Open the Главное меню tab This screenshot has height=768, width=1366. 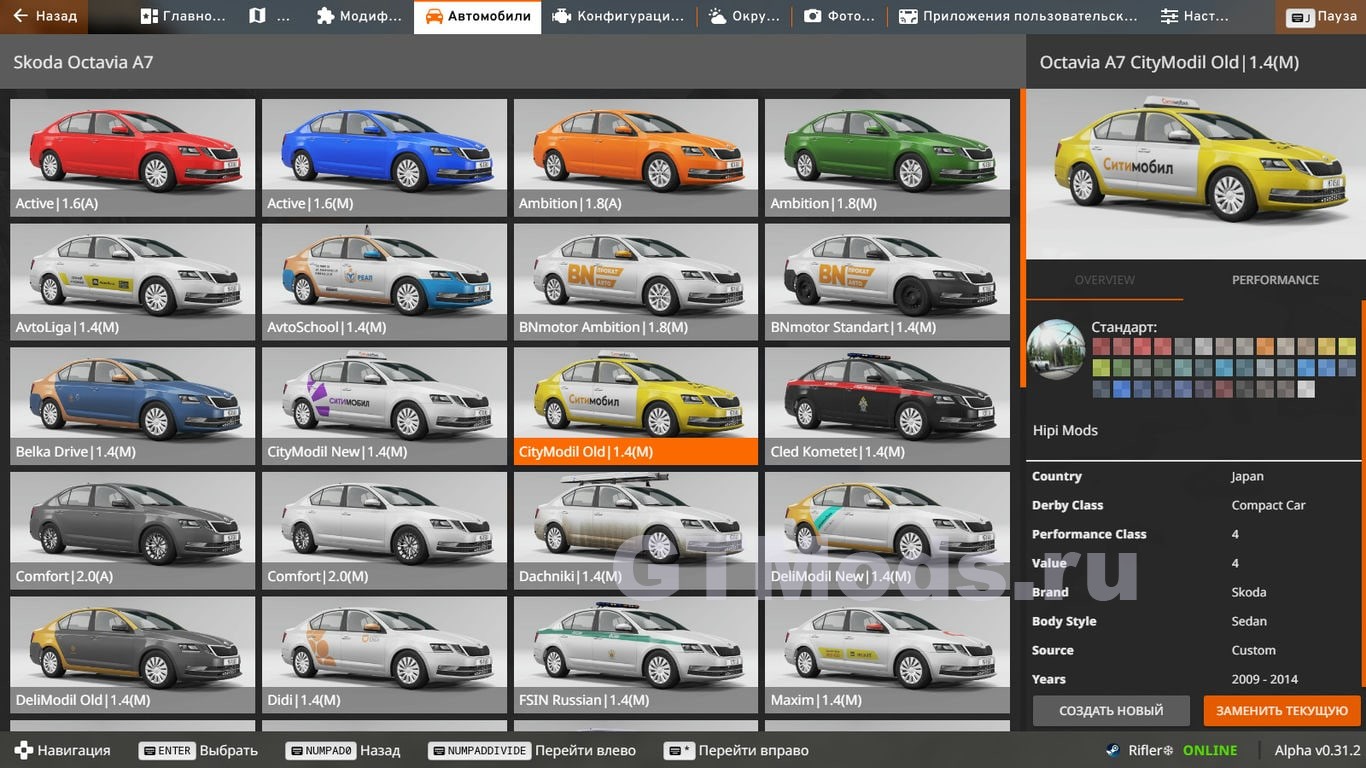tap(183, 16)
